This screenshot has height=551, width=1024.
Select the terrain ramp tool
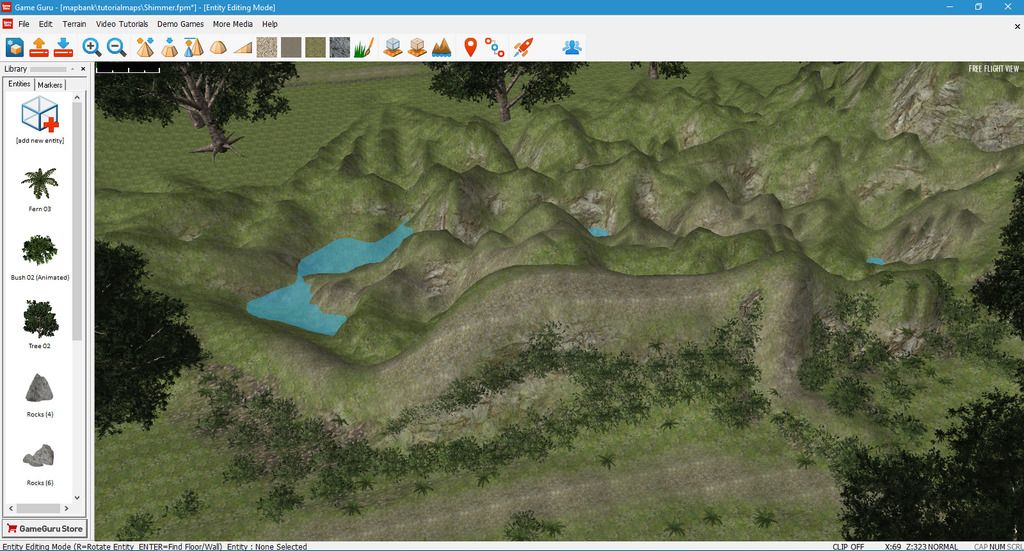pos(242,47)
